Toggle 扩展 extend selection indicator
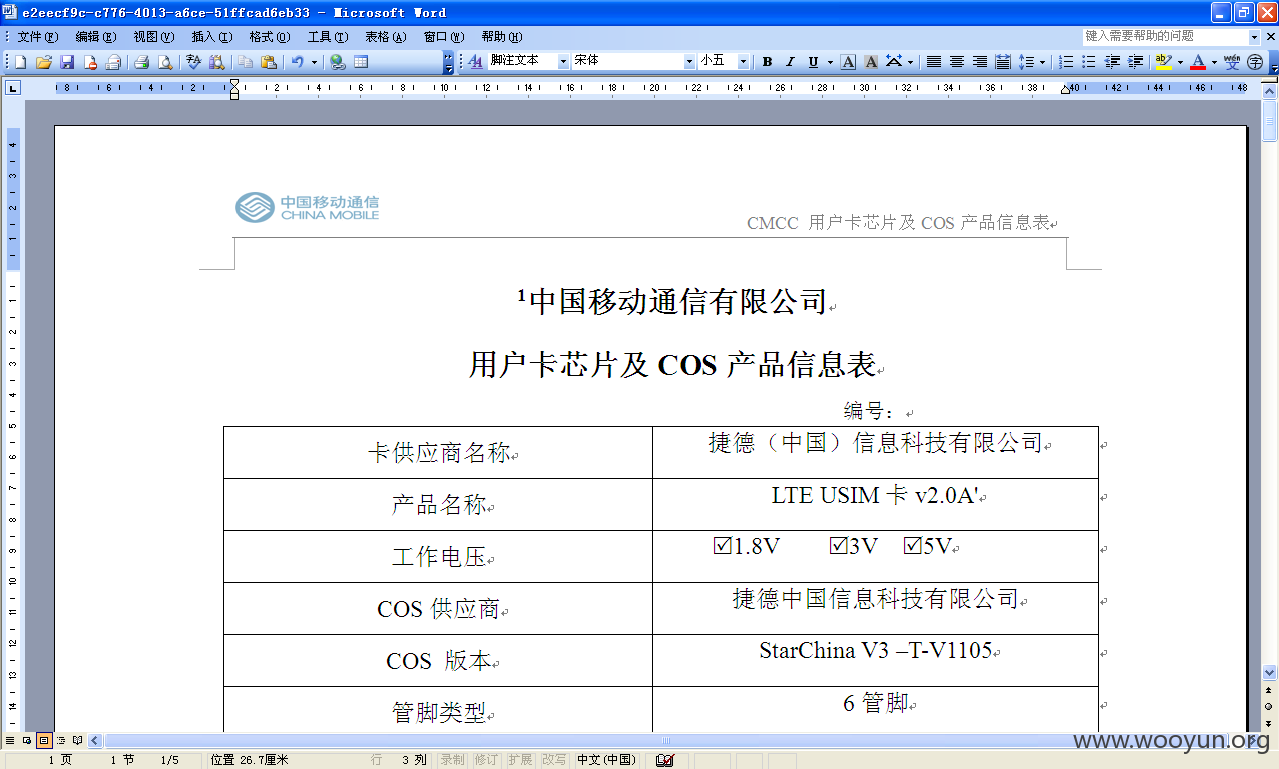Screen dimensions: 1279x769 (x=519, y=760)
